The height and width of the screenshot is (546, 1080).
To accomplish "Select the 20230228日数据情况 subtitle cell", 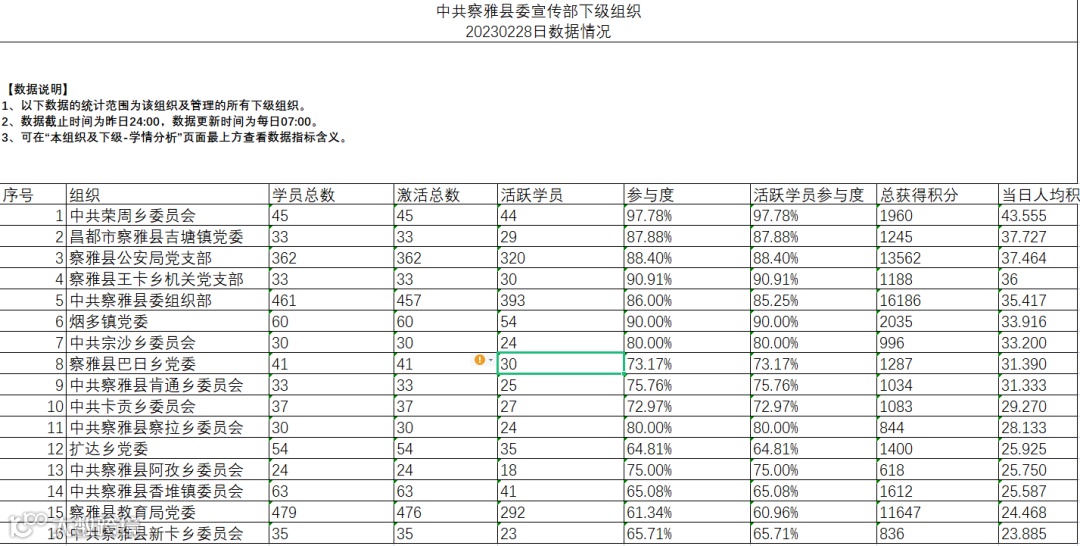I will pyautogui.click(x=540, y=32).
